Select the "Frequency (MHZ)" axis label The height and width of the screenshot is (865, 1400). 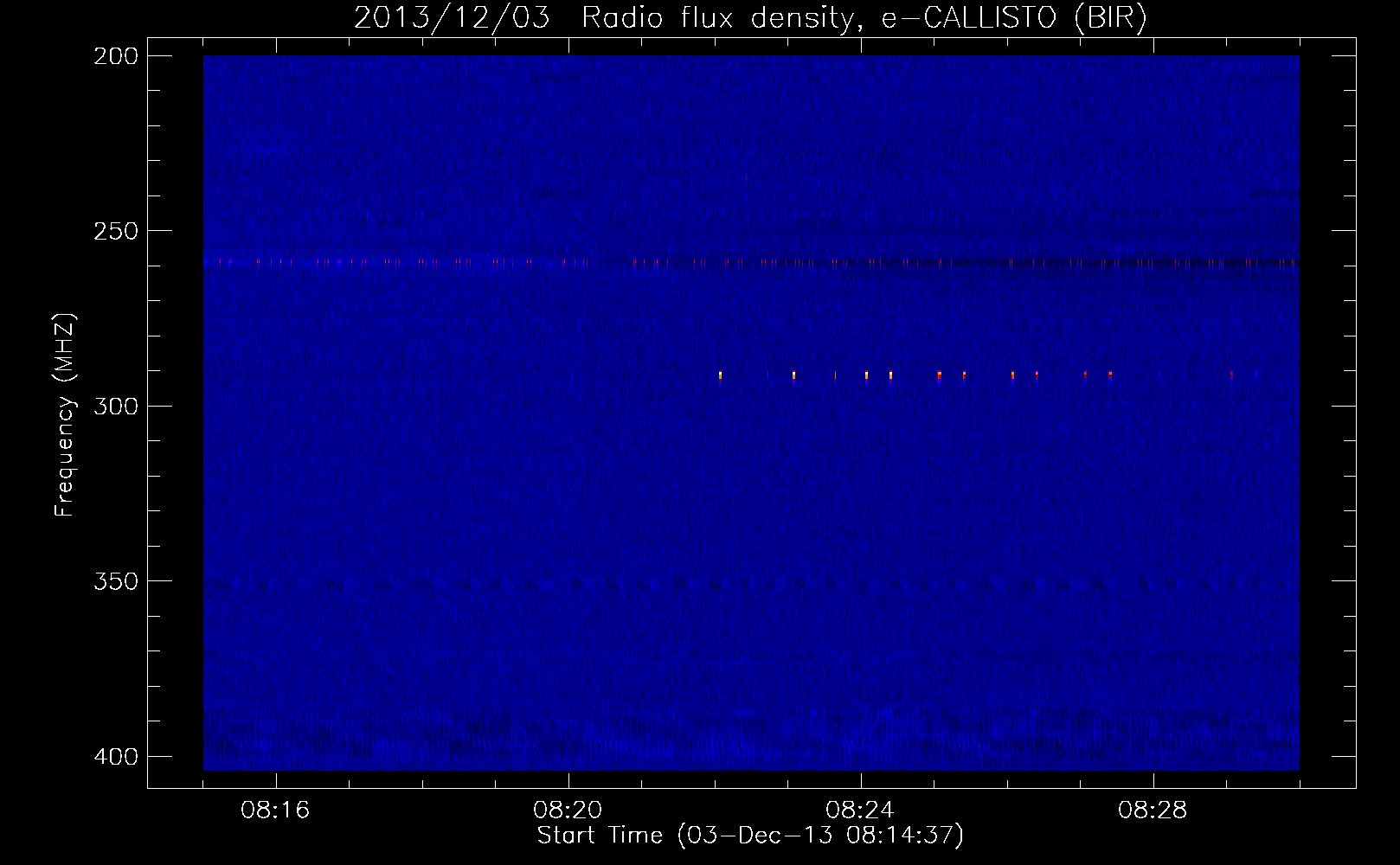[x=65, y=415]
